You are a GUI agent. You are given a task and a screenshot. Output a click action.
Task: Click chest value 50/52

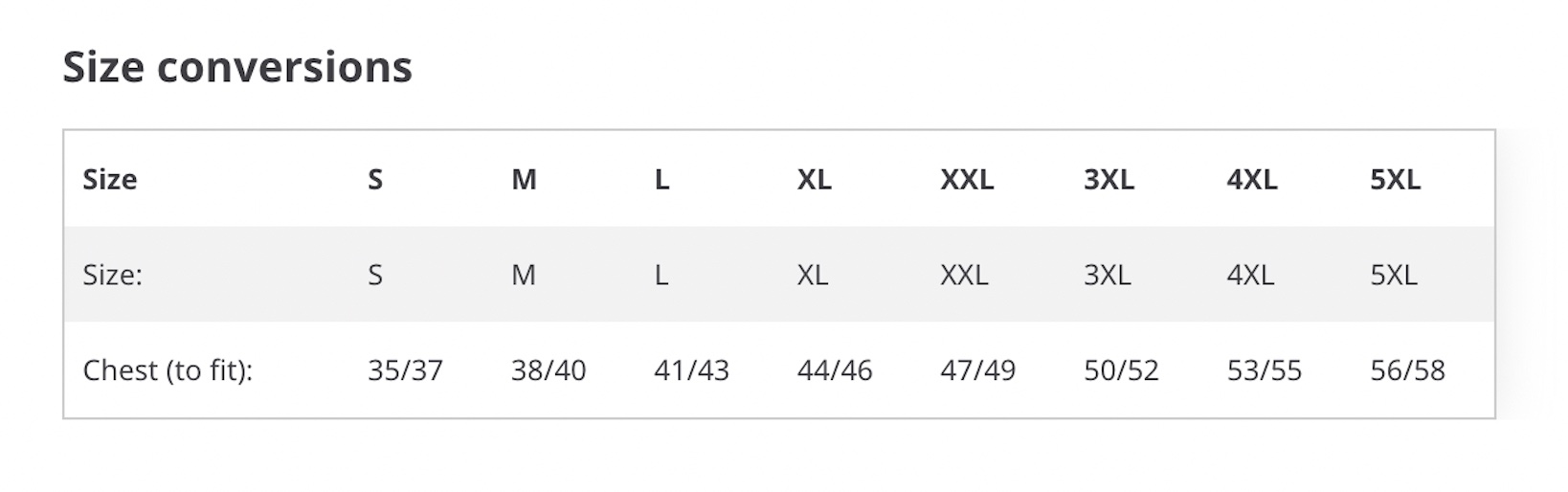[x=1121, y=370]
